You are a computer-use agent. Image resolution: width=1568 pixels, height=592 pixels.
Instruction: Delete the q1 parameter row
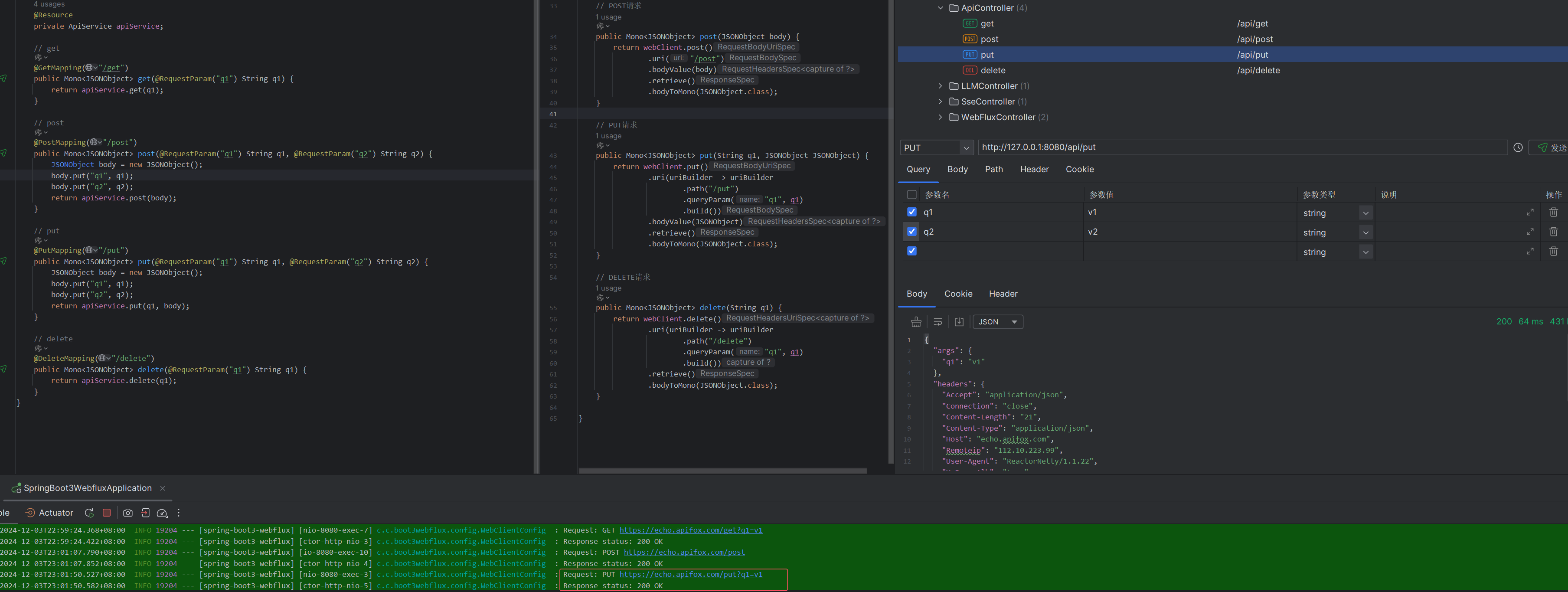pyautogui.click(x=1553, y=212)
